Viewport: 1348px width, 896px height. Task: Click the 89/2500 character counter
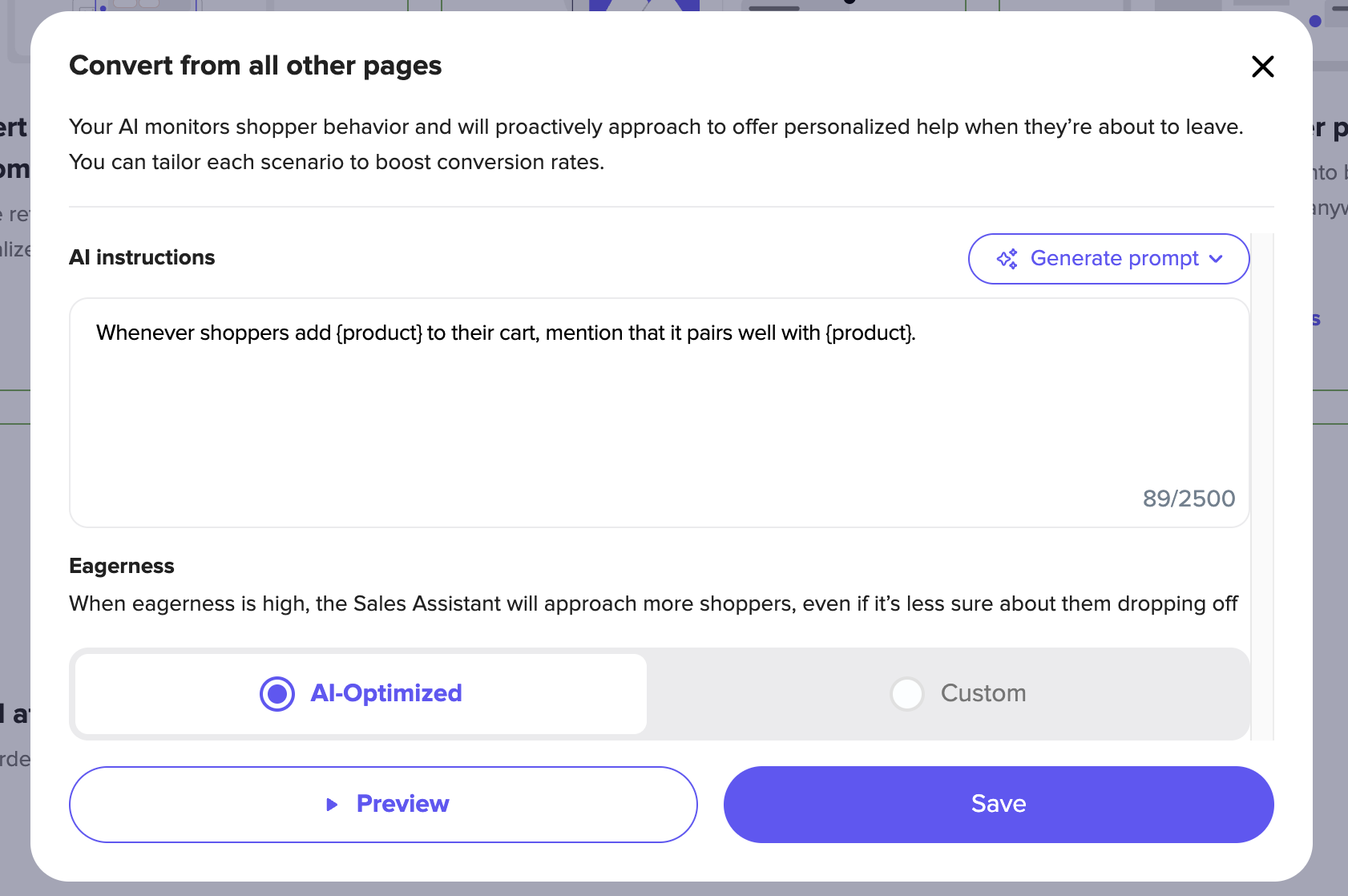[x=1189, y=498]
